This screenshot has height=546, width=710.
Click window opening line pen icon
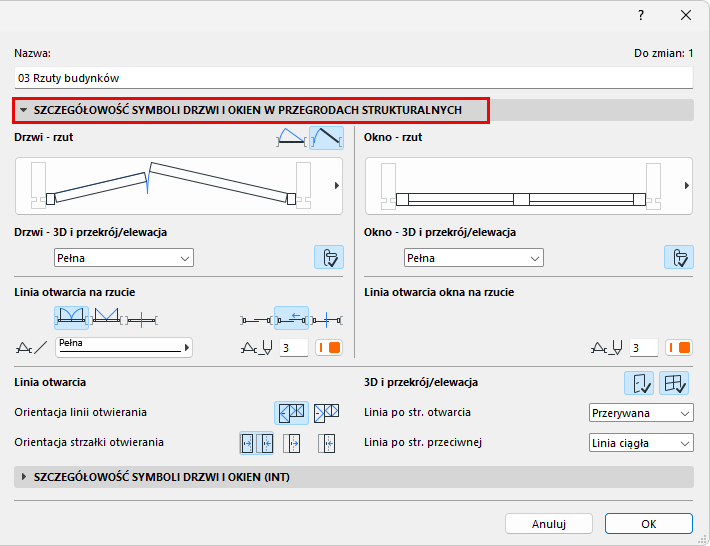(x=607, y=348)
